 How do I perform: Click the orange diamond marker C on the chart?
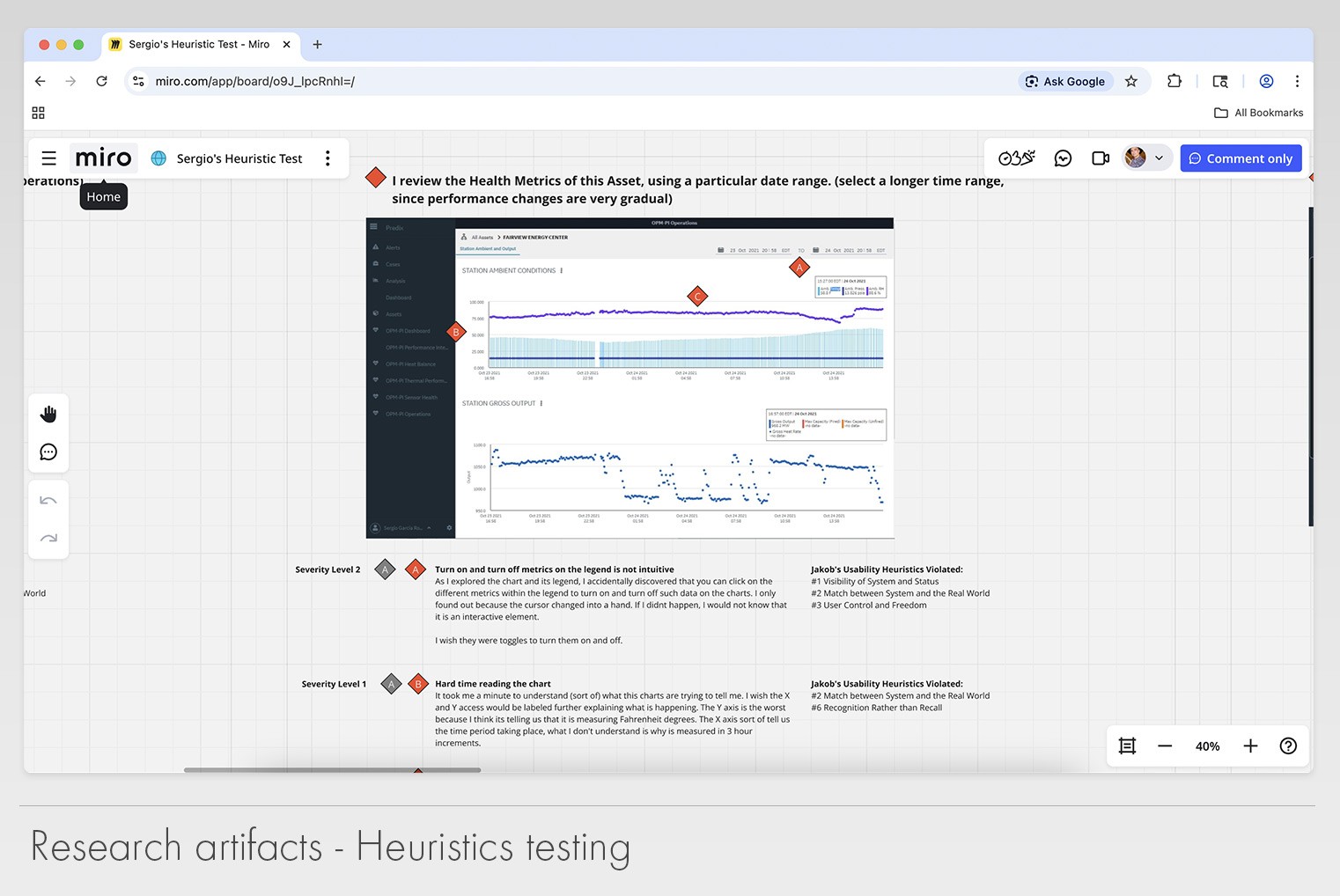click(697, 297)
